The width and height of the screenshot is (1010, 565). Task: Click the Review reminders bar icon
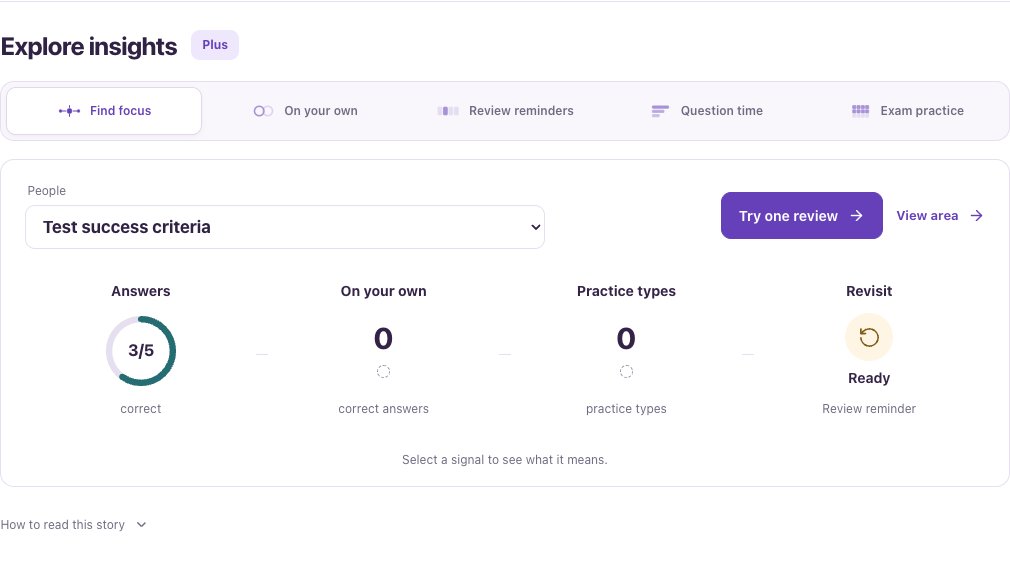448,111
